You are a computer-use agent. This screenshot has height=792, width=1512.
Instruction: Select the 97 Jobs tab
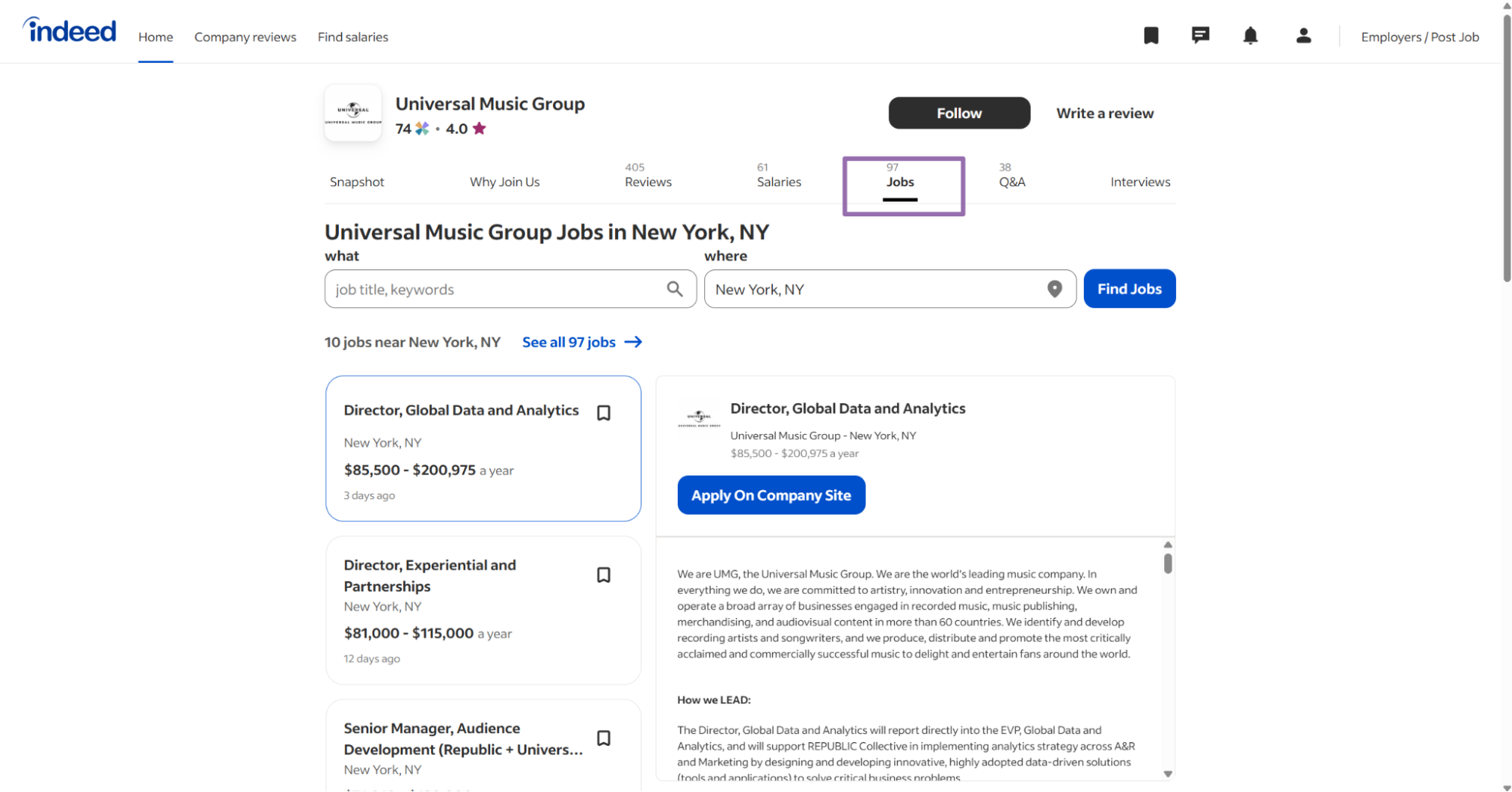[x=900, y=176]
